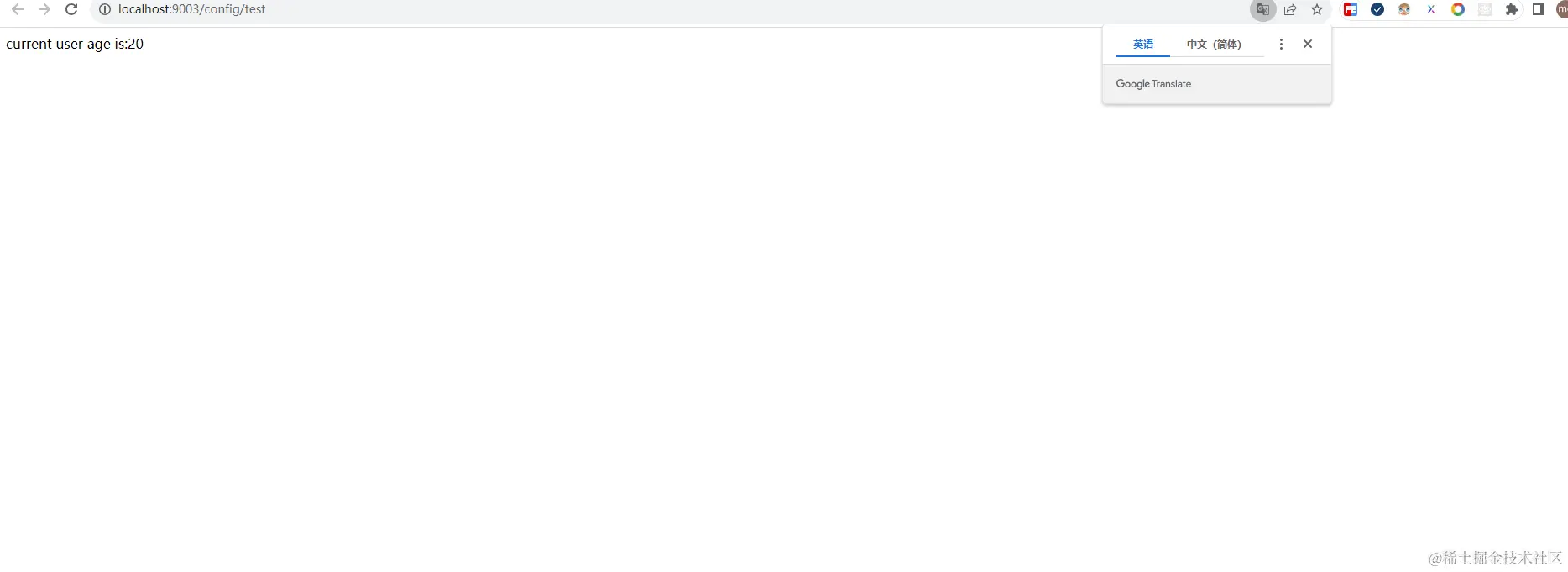
Task: Select the 英语 tab in translate popup
Action: click(x=1143, y=45)
